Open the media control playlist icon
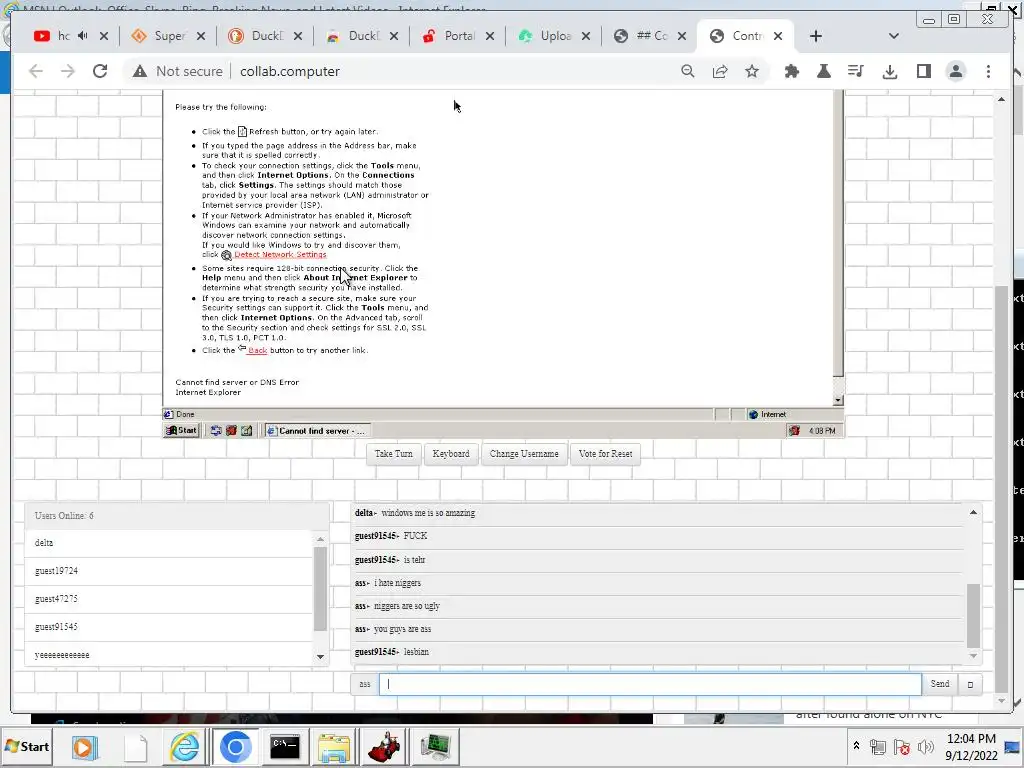Screen dimensions: 1024x768 click(856, 71)
